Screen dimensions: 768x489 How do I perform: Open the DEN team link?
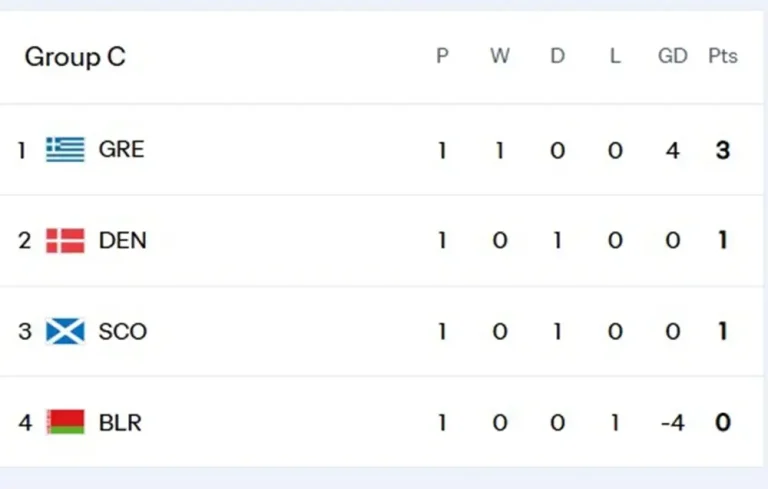(122, 241)
